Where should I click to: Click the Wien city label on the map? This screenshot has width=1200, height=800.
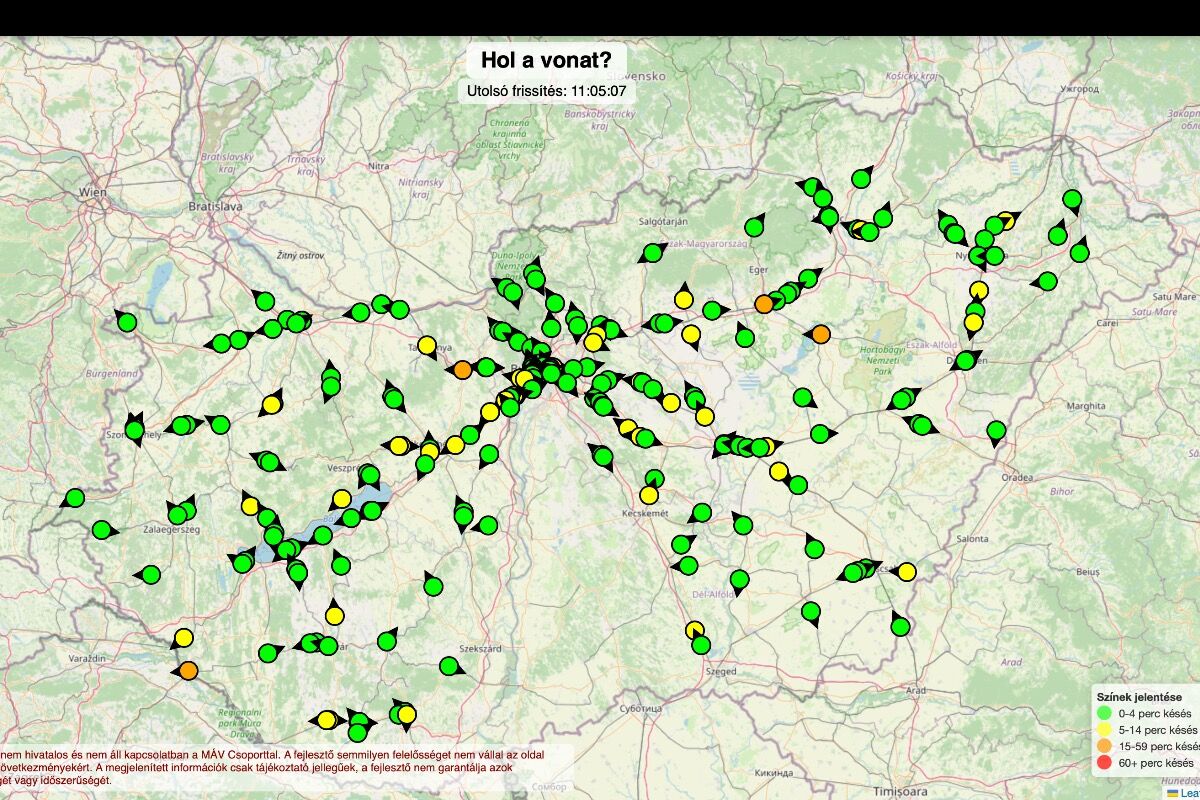point(92,190)
